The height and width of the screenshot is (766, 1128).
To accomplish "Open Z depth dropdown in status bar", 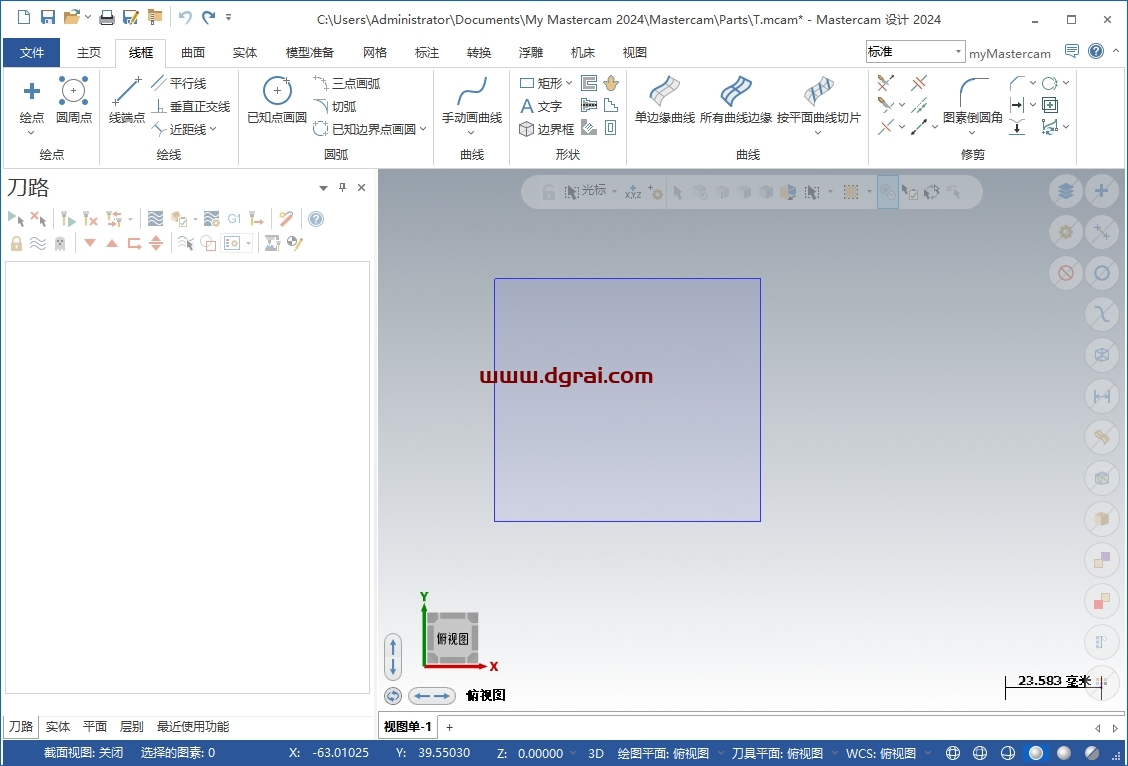I will 573,753.
